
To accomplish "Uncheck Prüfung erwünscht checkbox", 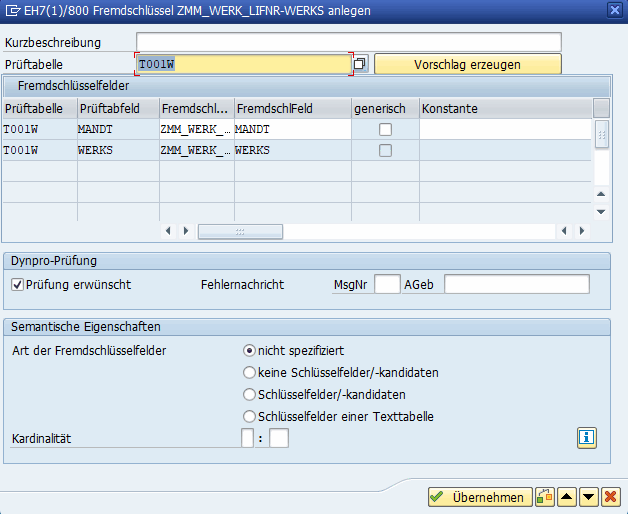I will coord(17,285).
